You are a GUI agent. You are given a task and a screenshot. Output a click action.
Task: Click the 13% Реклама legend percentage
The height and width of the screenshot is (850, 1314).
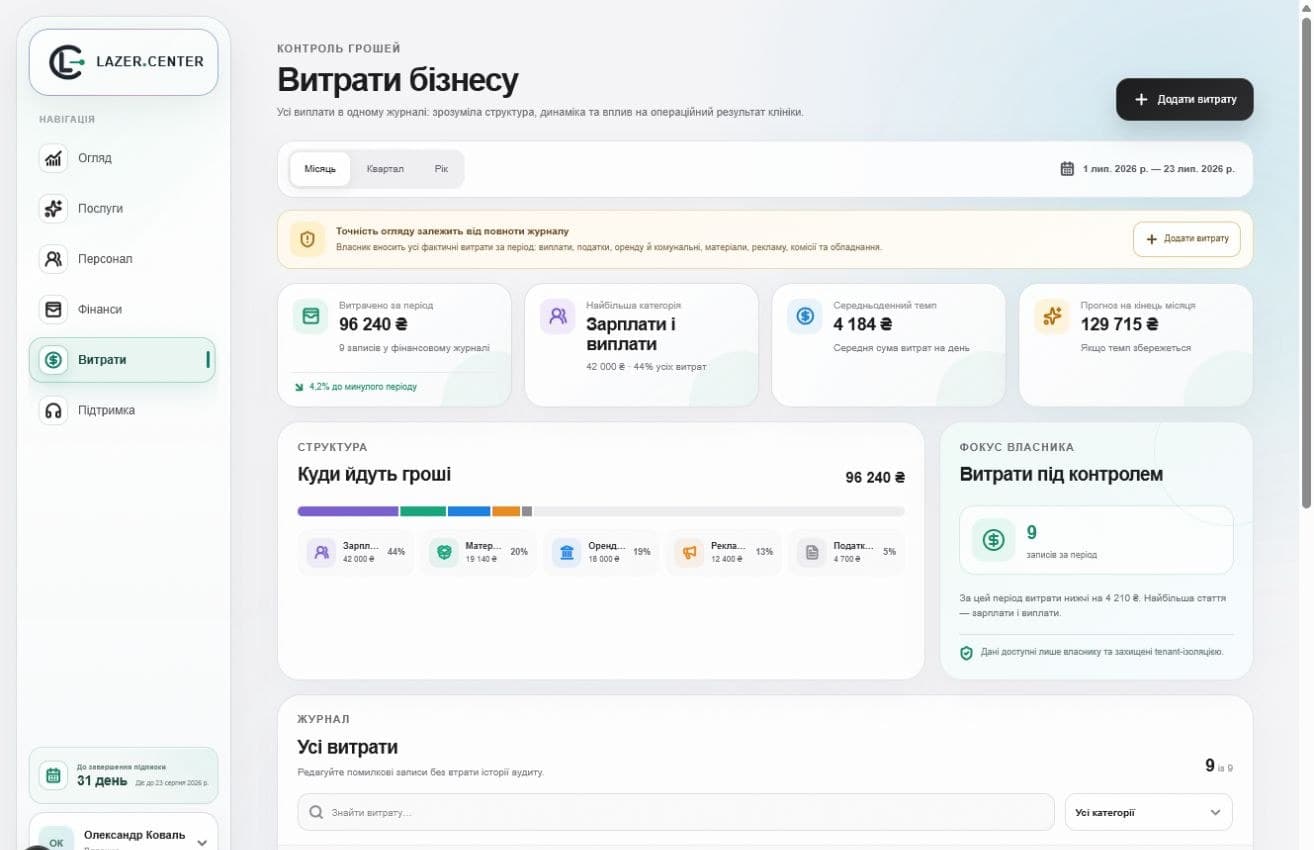coord(764,551)
